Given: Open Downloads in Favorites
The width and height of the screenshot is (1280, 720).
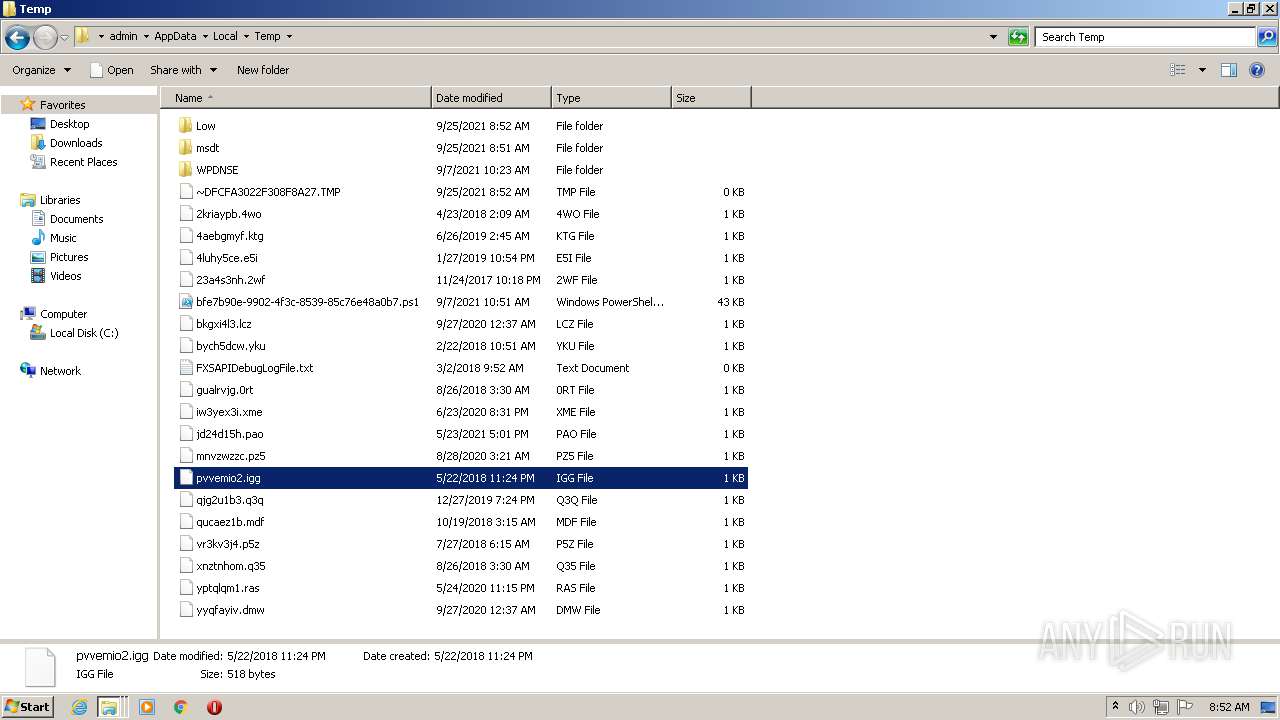Looking at the screenshot, I should coord(76,143).
